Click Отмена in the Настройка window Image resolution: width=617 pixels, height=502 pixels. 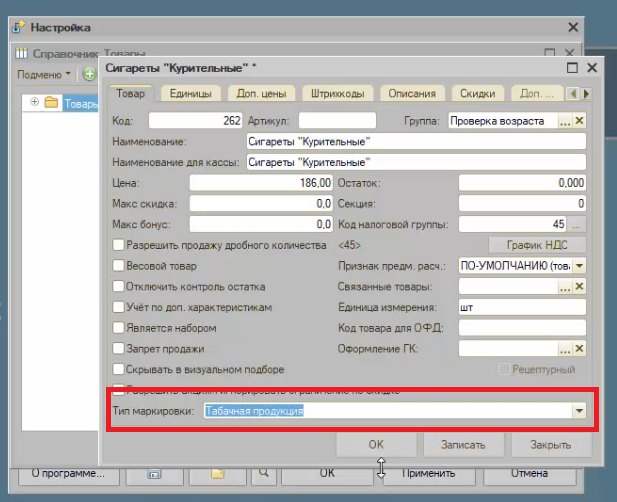tap(530, 474)
